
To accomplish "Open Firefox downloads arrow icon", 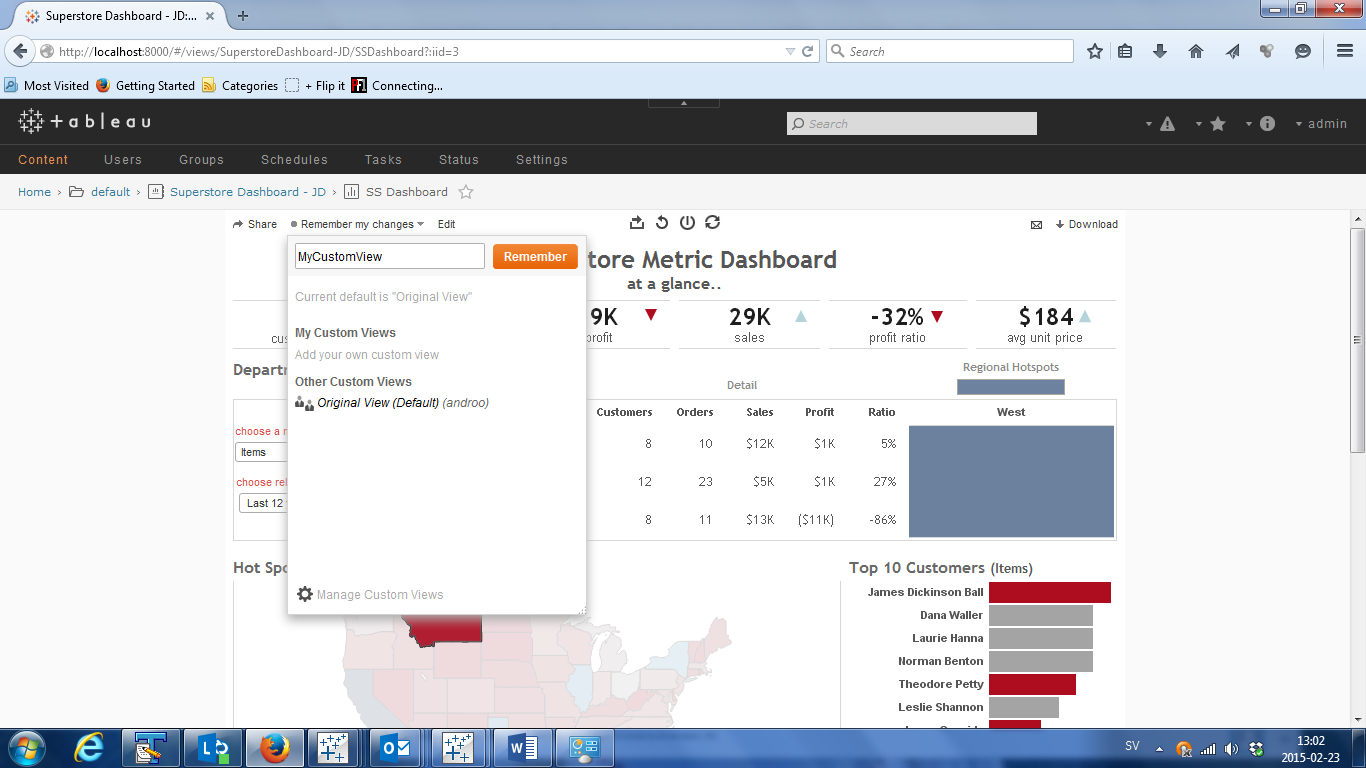I will 1160,51.
